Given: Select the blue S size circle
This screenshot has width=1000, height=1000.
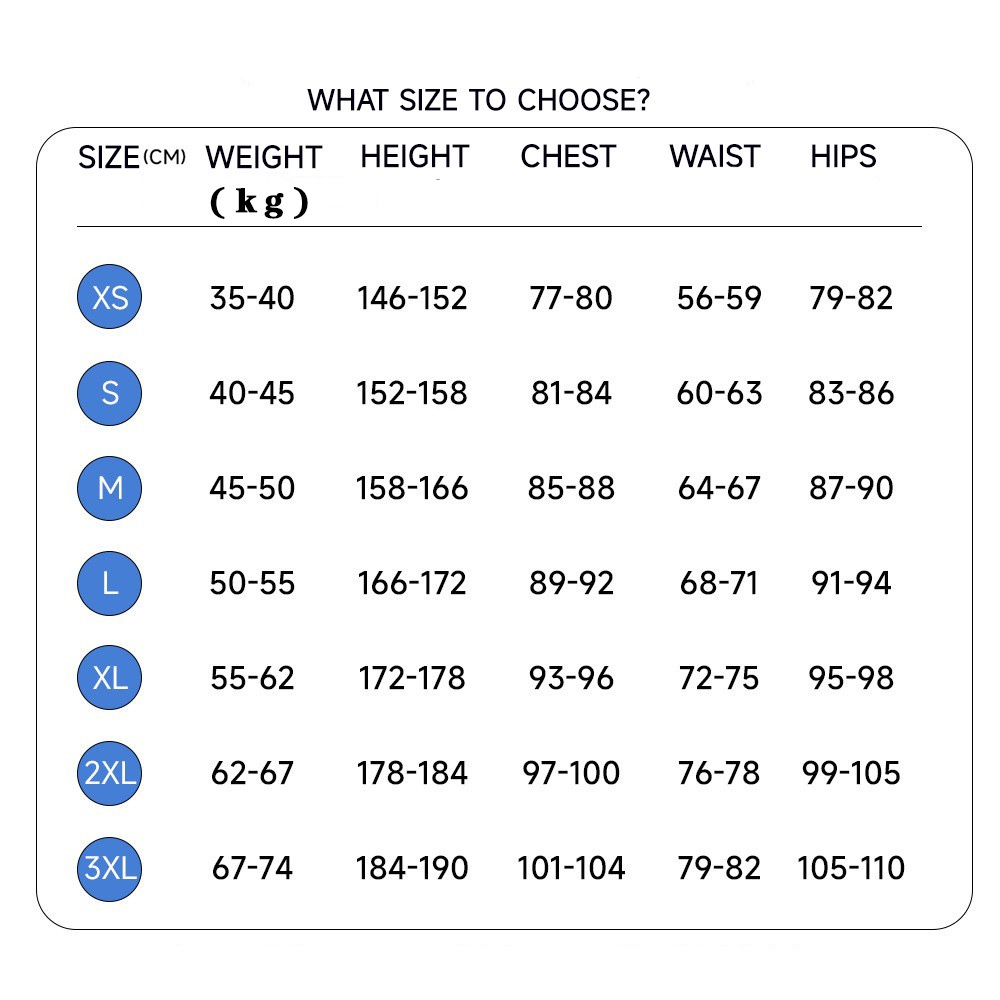Looking at the screenshot, I should tap(110, 393).
